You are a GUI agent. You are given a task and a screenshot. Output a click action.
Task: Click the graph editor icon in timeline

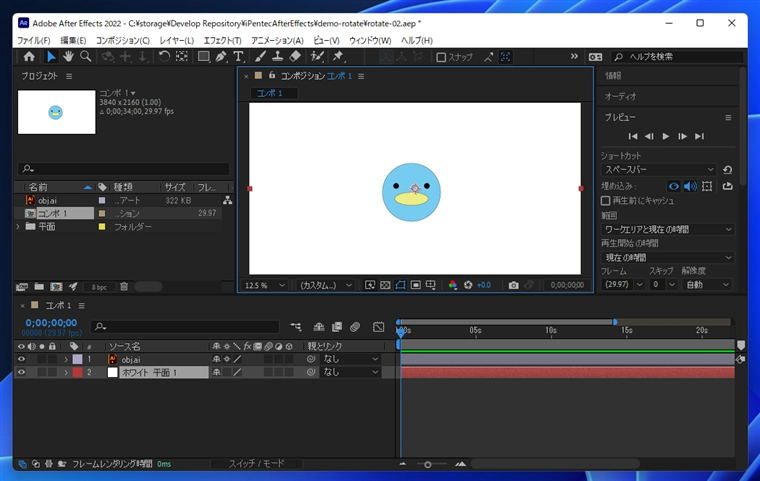(379, 327)
